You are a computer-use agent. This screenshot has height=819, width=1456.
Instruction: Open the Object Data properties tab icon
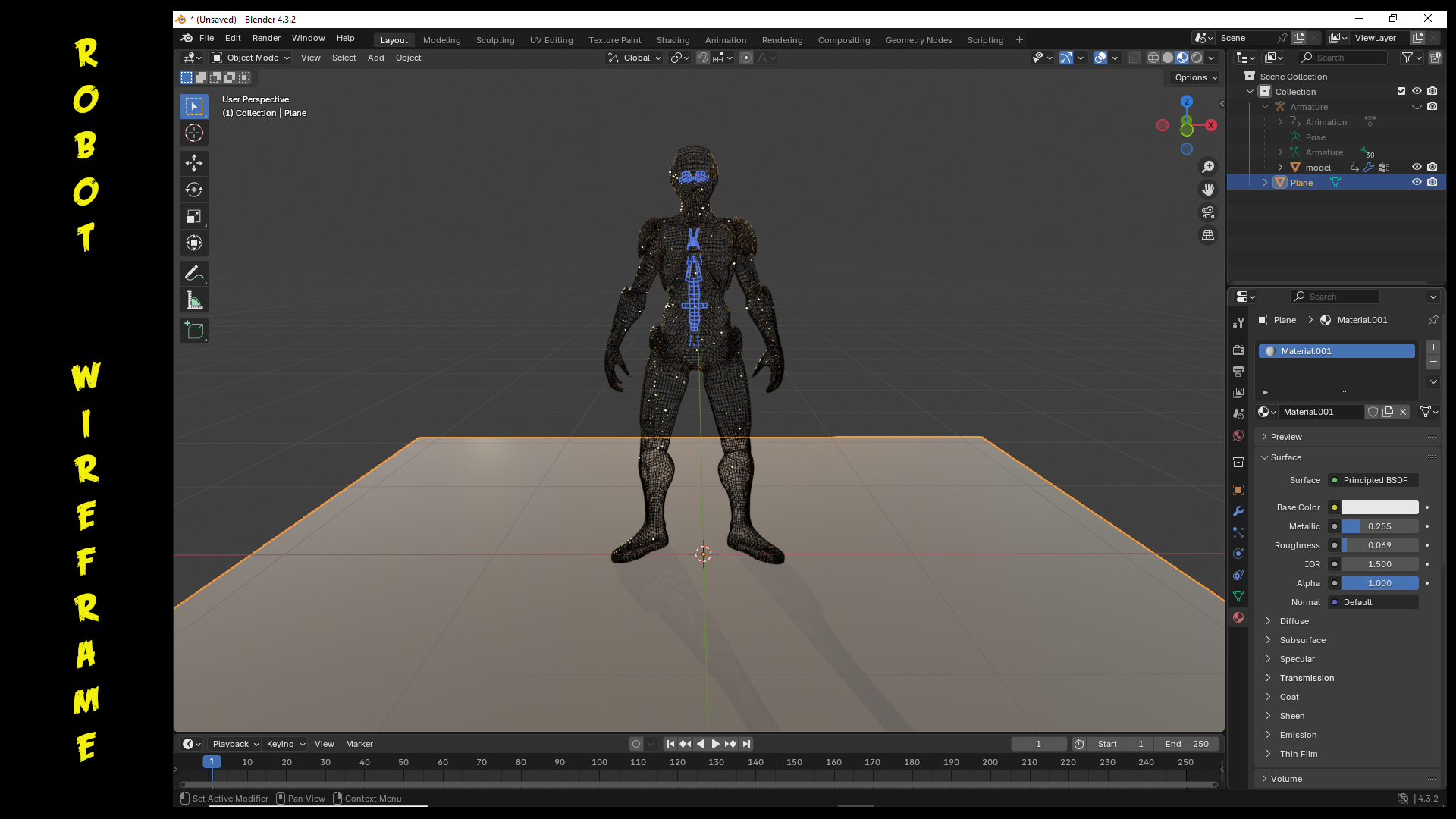(1238, 596)
